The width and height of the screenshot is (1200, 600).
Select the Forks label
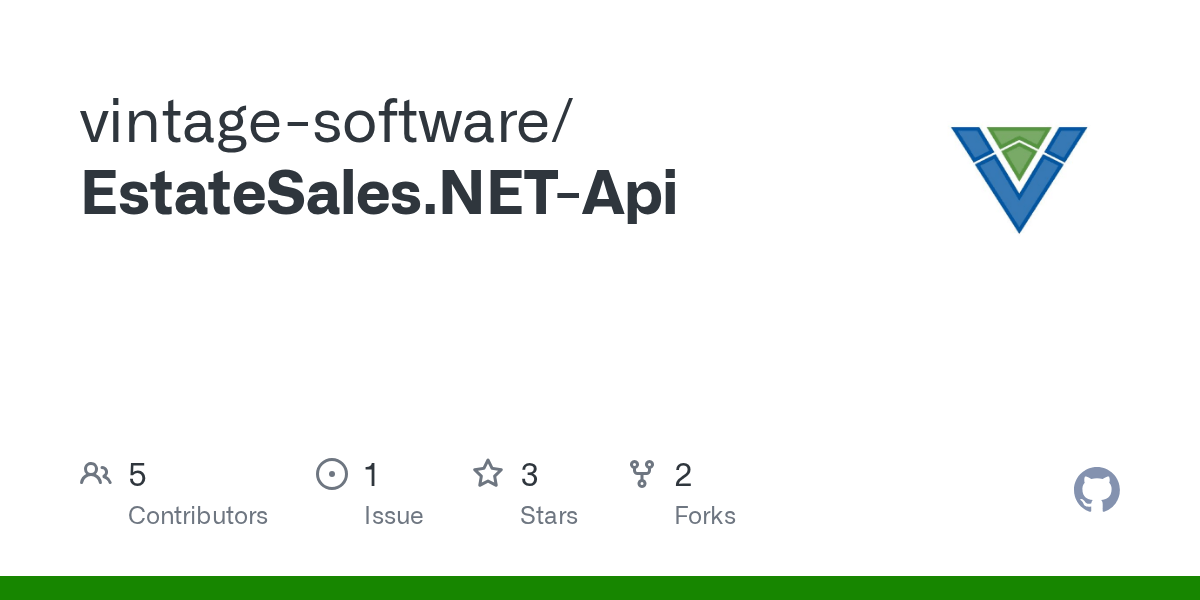(705, 516)
